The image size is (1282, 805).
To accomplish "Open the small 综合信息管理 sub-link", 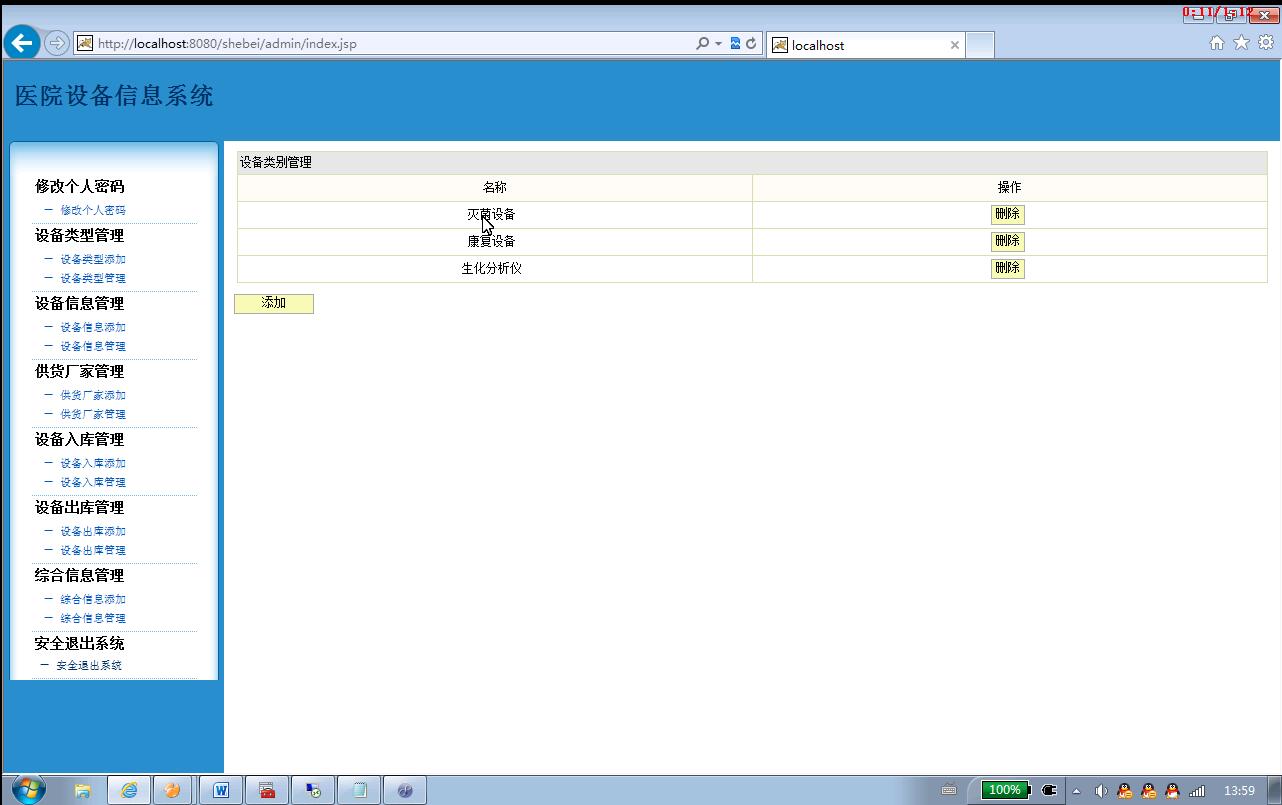I will (93, 618).
